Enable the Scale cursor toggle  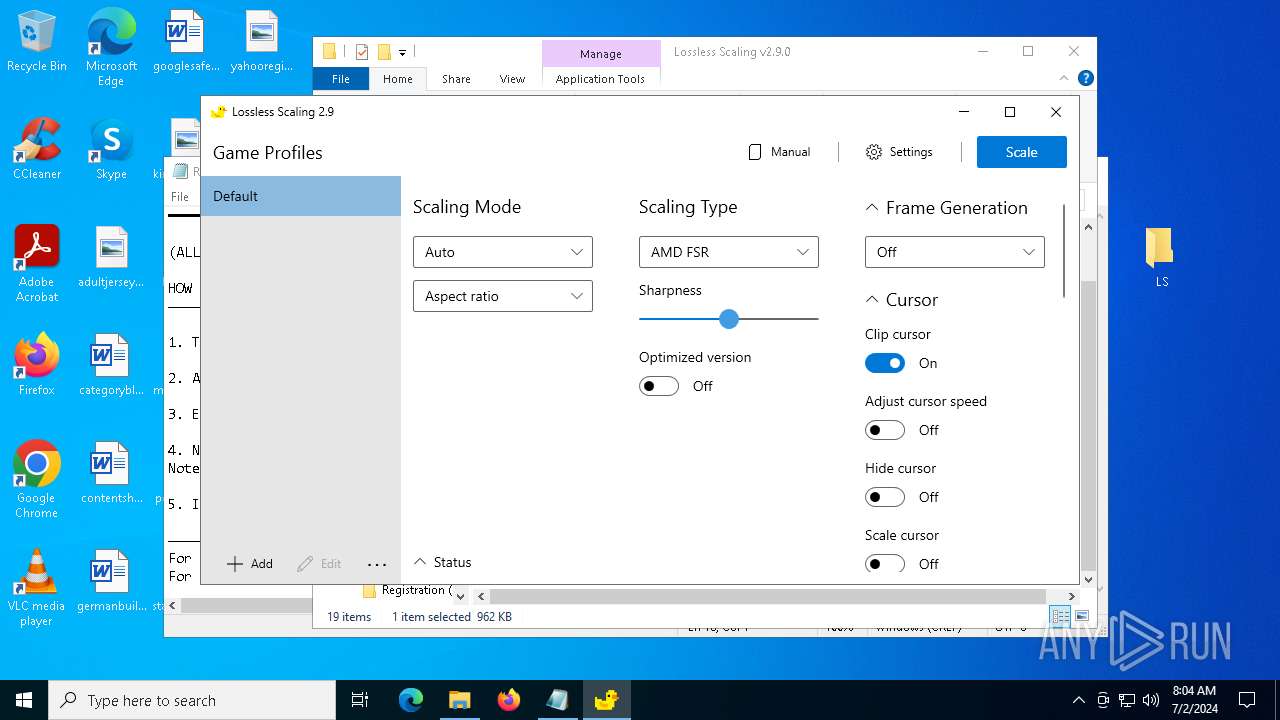tap(885, 564)
